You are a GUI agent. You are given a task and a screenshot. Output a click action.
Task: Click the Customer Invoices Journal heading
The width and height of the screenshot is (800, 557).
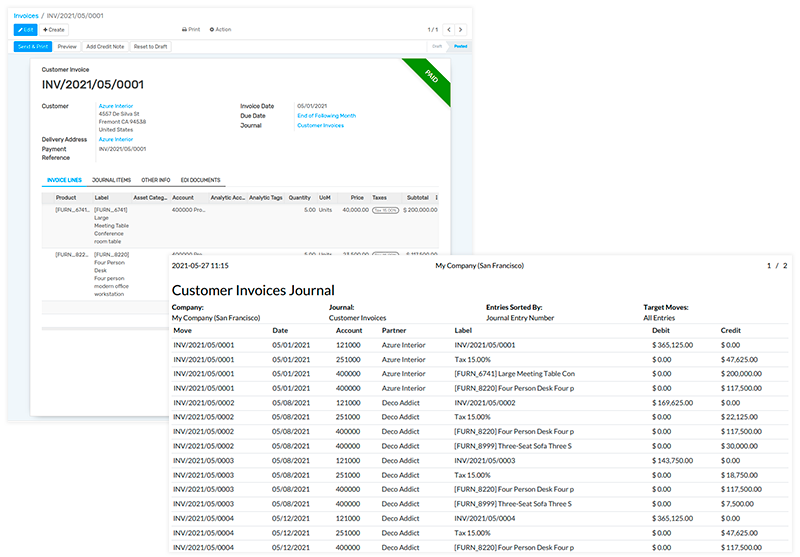click(253, 290)
